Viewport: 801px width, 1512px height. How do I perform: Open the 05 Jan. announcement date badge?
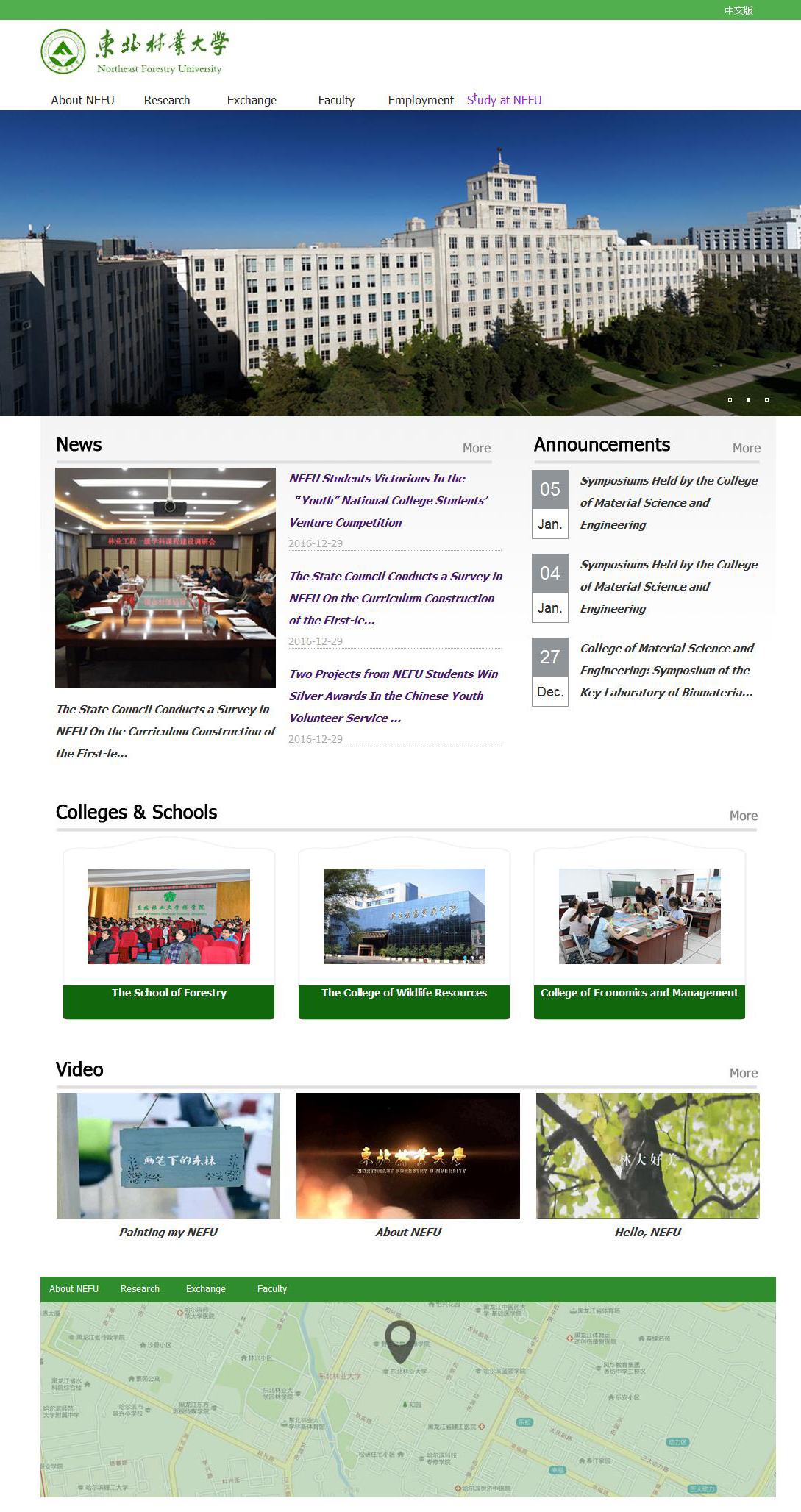549,504
